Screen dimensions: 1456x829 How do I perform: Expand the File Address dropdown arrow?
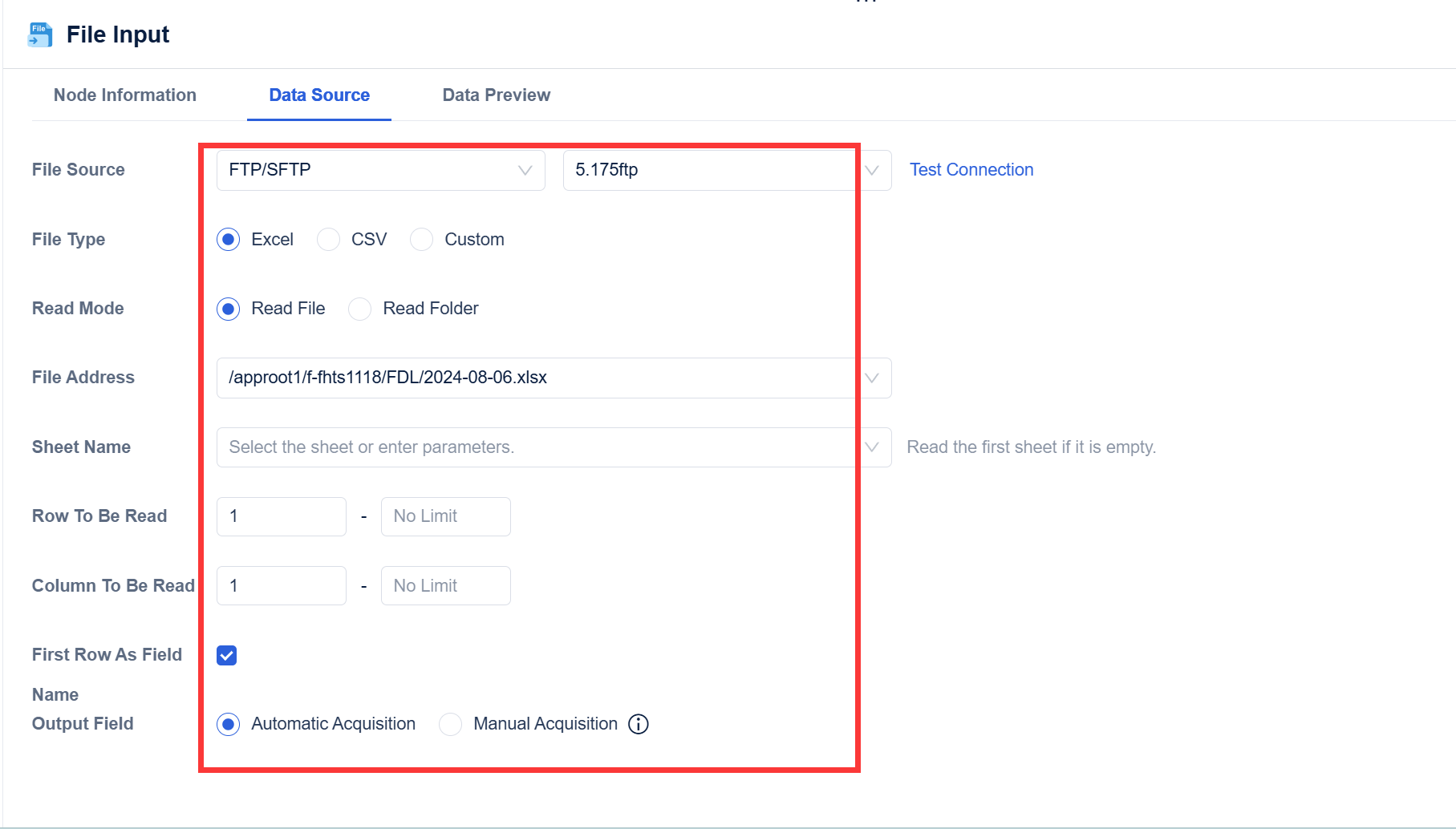(872, 378)
